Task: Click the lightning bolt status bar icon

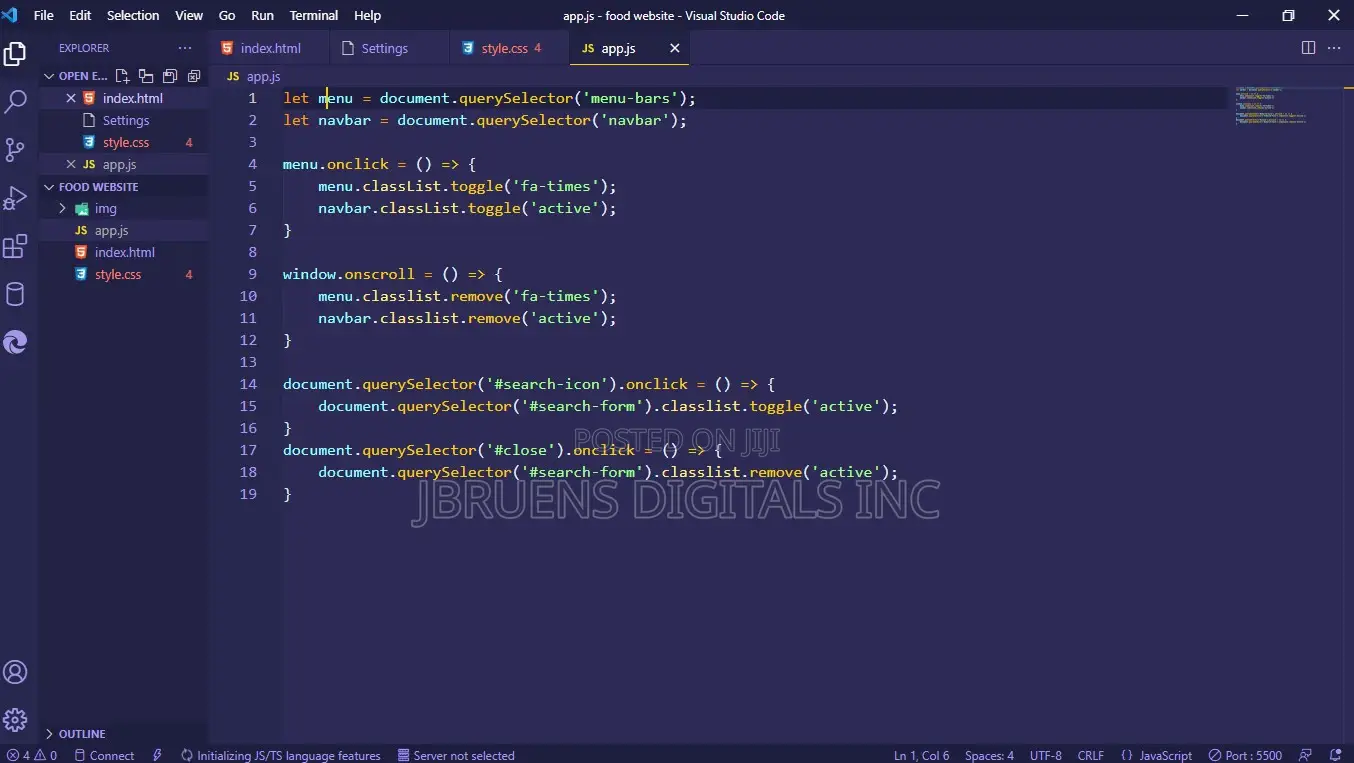Action: (x=158, y=755)
